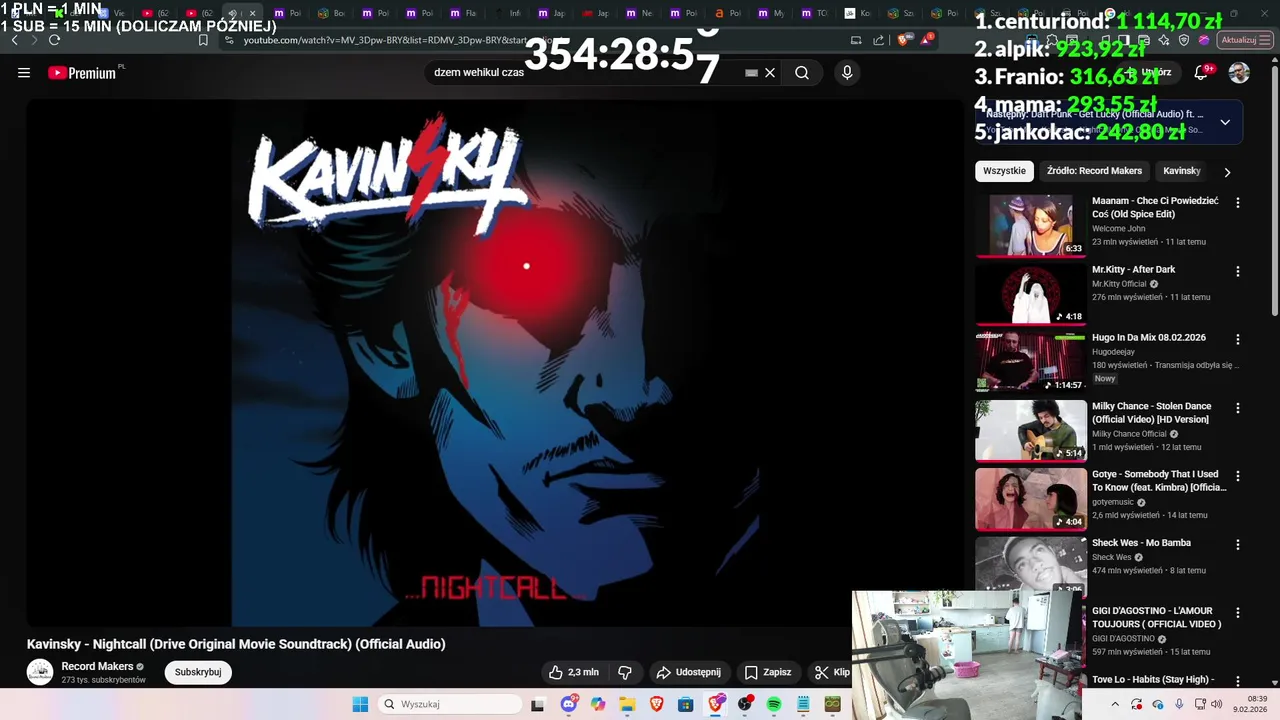Expand the Mix playlist panel chevron
The width and height of the screenshot is (1280, 720).
1225,122
